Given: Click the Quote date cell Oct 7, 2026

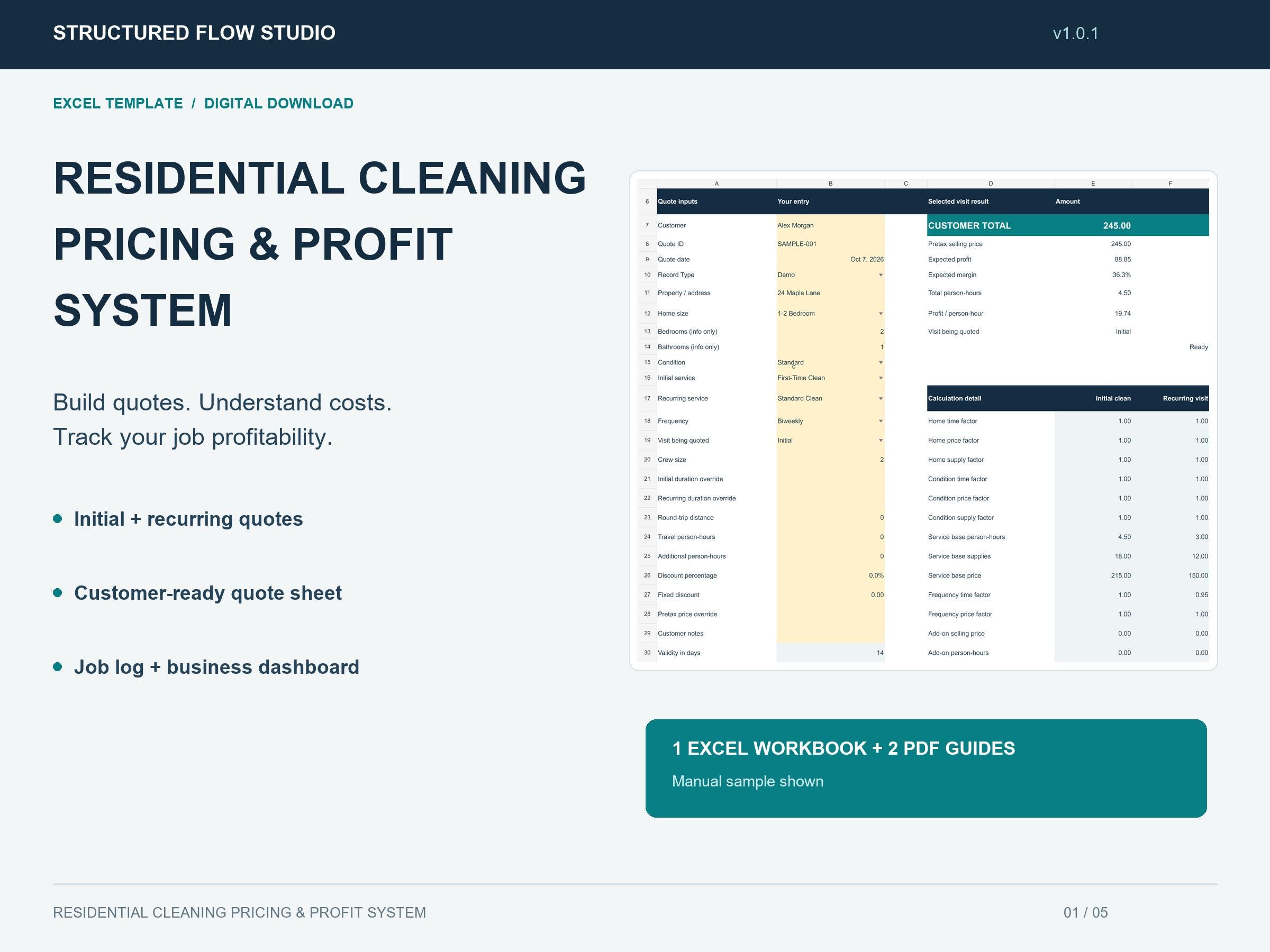Looking at the screenshot, I should (x=830, y=259).
